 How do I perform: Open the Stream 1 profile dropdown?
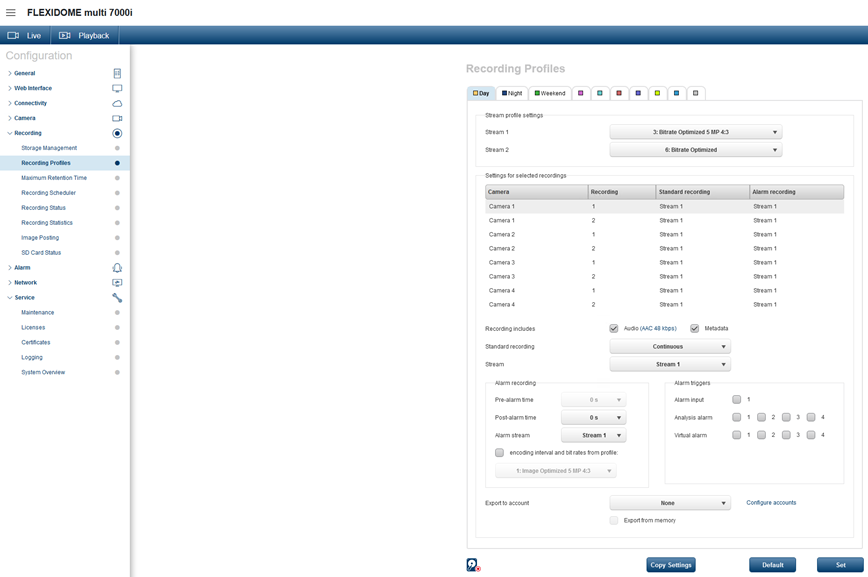(x=696, y=132)
